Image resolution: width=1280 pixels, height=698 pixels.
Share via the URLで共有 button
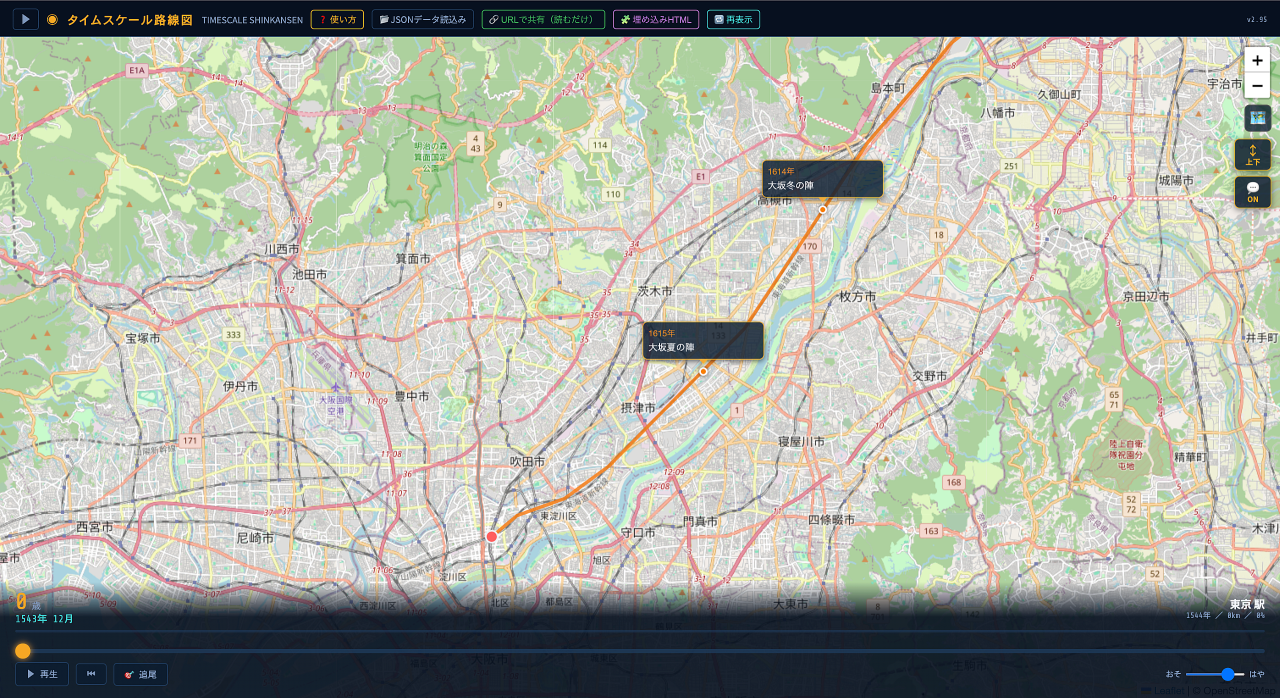click(543, 19)
